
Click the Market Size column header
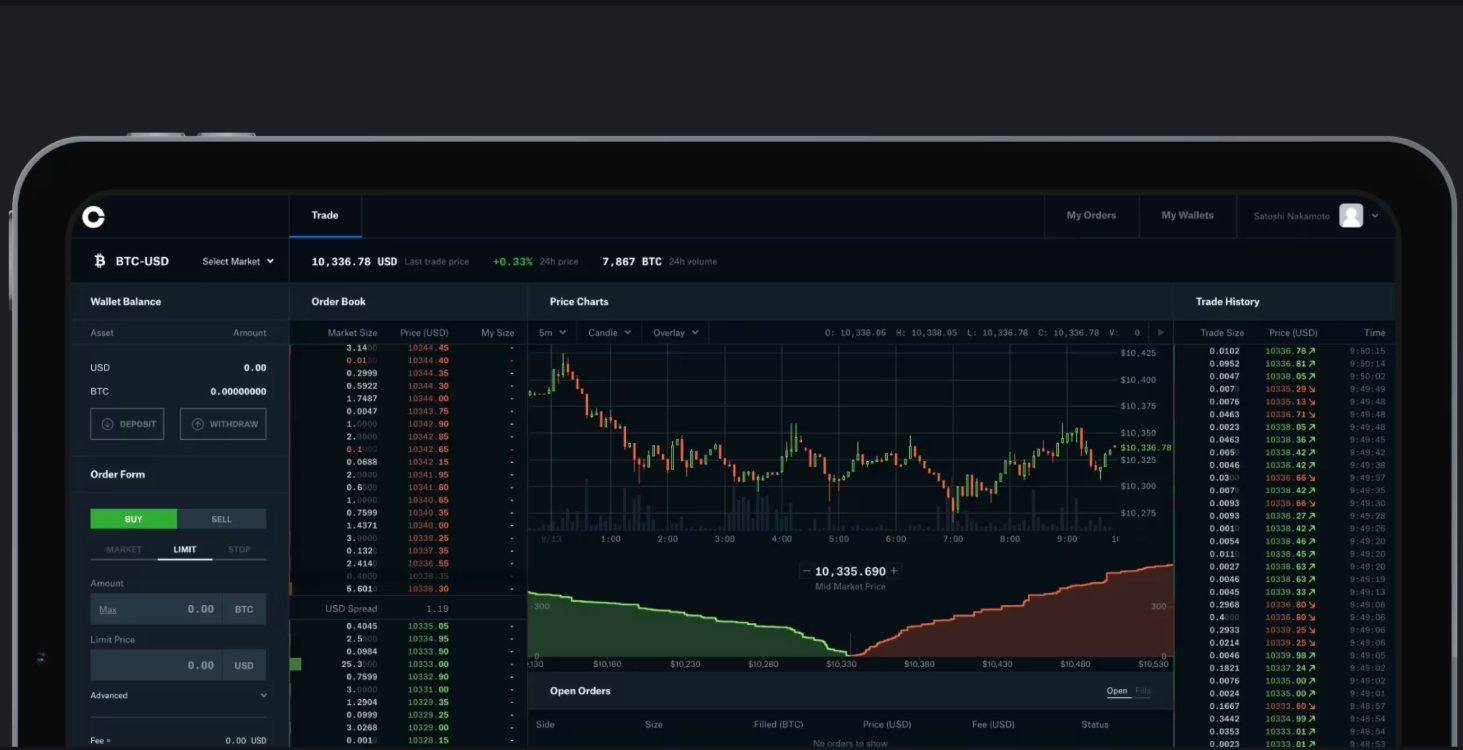pos(352,333)
